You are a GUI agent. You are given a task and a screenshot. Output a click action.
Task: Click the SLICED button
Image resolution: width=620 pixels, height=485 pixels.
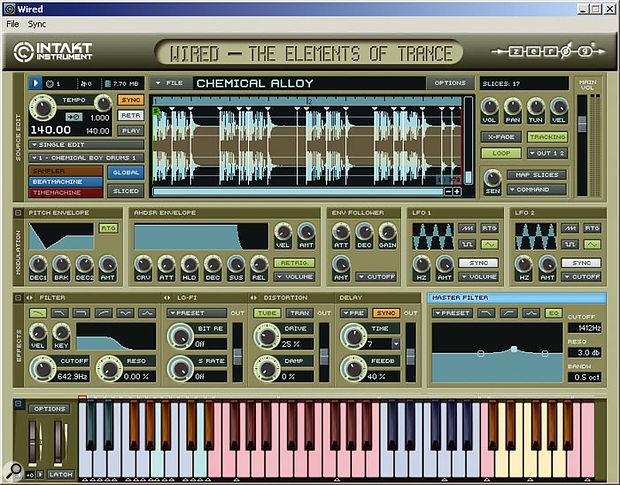126,191
